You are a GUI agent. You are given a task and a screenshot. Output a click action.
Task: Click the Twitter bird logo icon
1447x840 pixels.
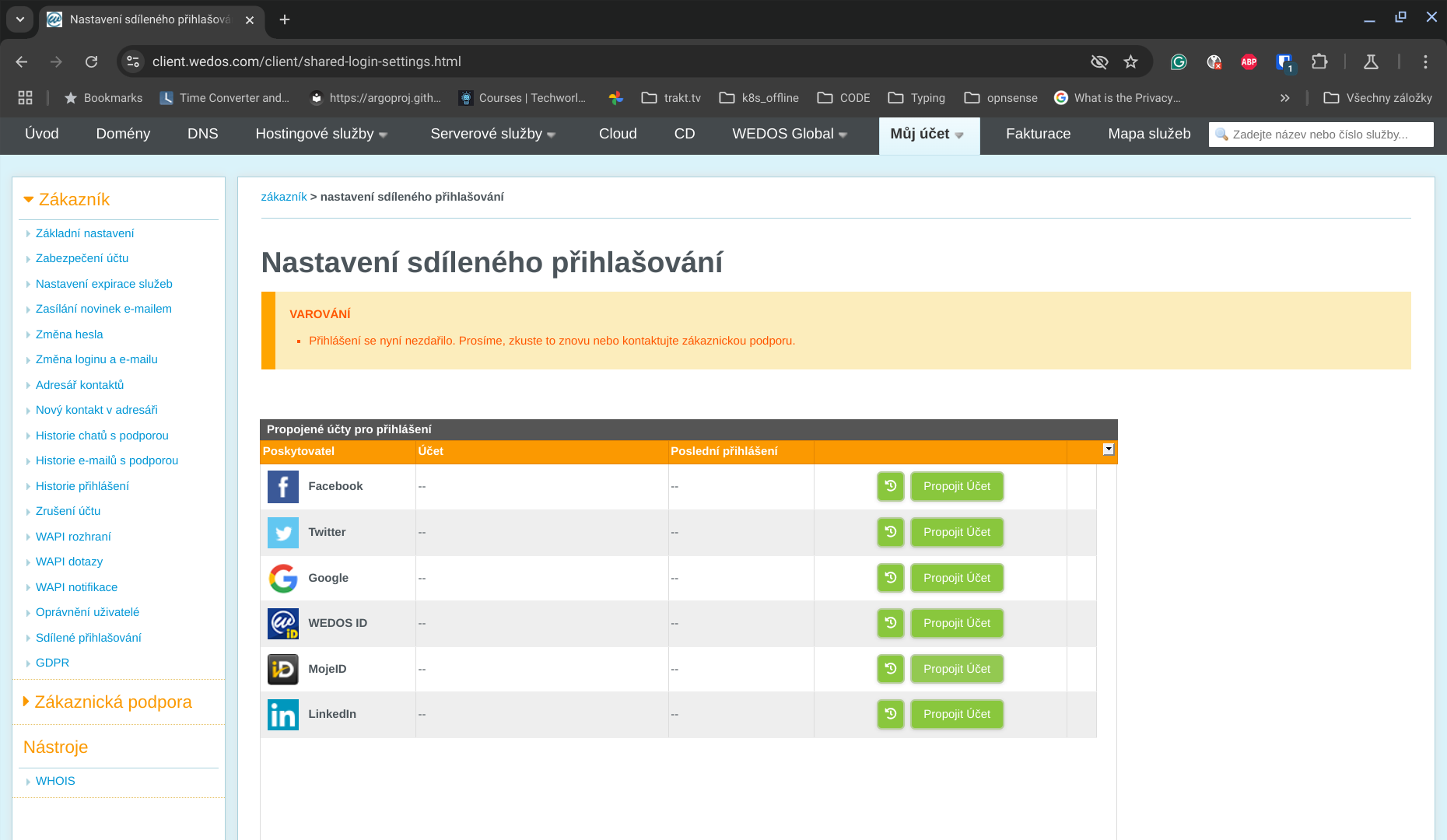click(283, 533)
